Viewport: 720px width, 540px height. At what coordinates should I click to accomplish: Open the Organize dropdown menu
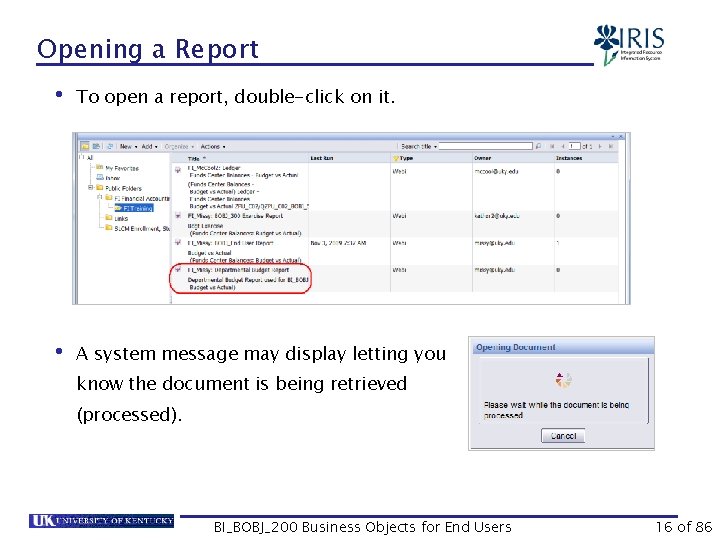click(x=179, y=146)
